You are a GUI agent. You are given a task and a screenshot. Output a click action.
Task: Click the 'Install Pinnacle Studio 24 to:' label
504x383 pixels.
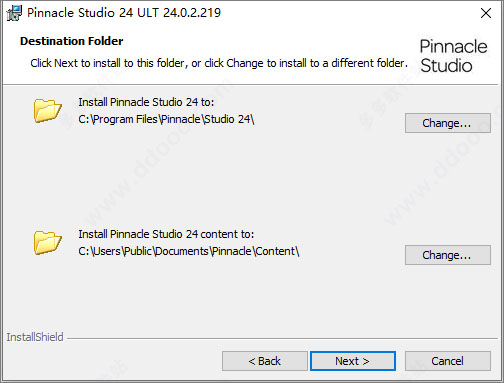[x=146, y=102]
